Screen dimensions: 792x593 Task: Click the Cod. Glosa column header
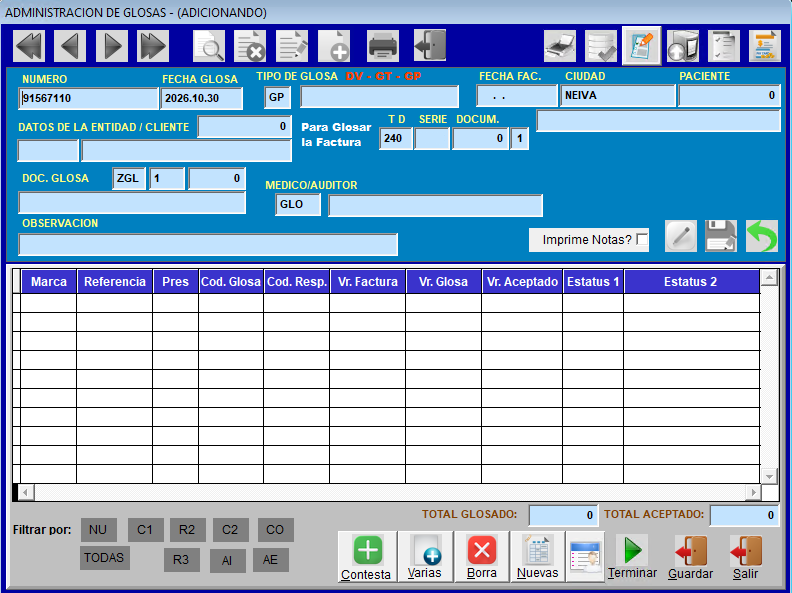click(231, 282)
